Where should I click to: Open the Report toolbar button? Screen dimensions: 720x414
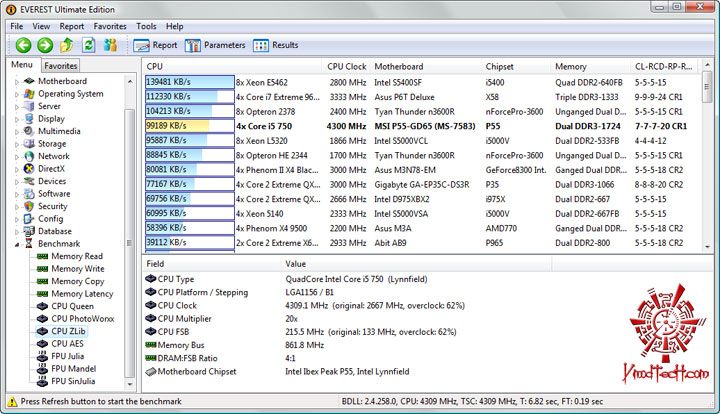coord(155,45)
